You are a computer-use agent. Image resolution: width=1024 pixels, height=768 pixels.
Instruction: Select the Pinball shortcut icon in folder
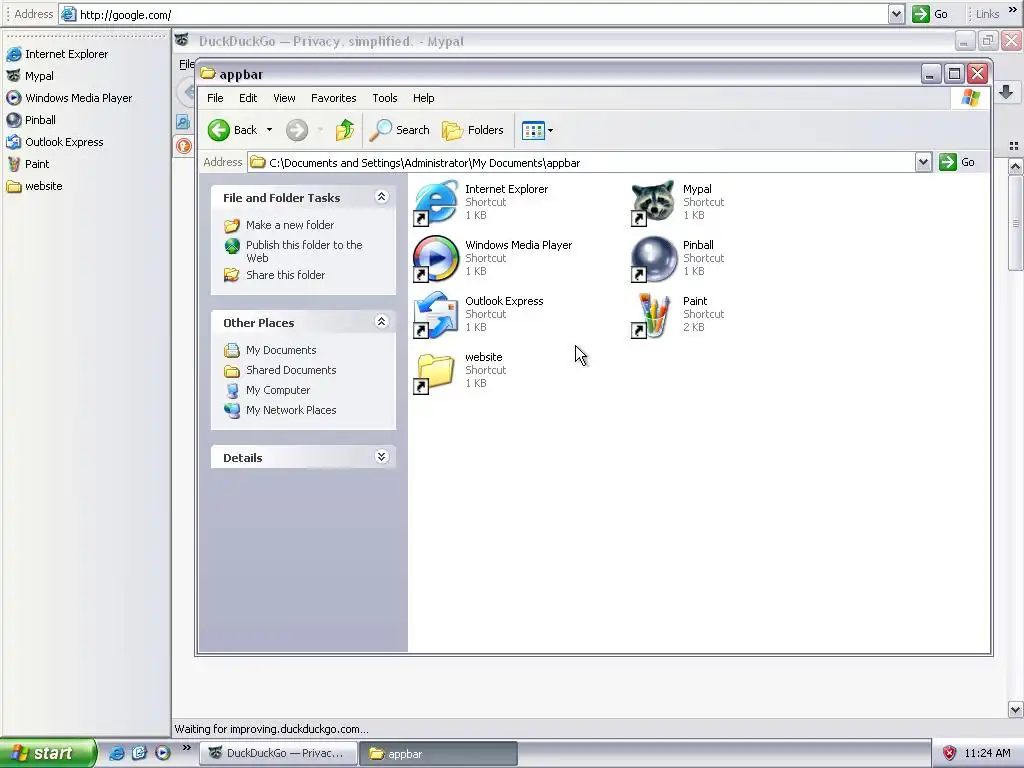coord(653,259)
